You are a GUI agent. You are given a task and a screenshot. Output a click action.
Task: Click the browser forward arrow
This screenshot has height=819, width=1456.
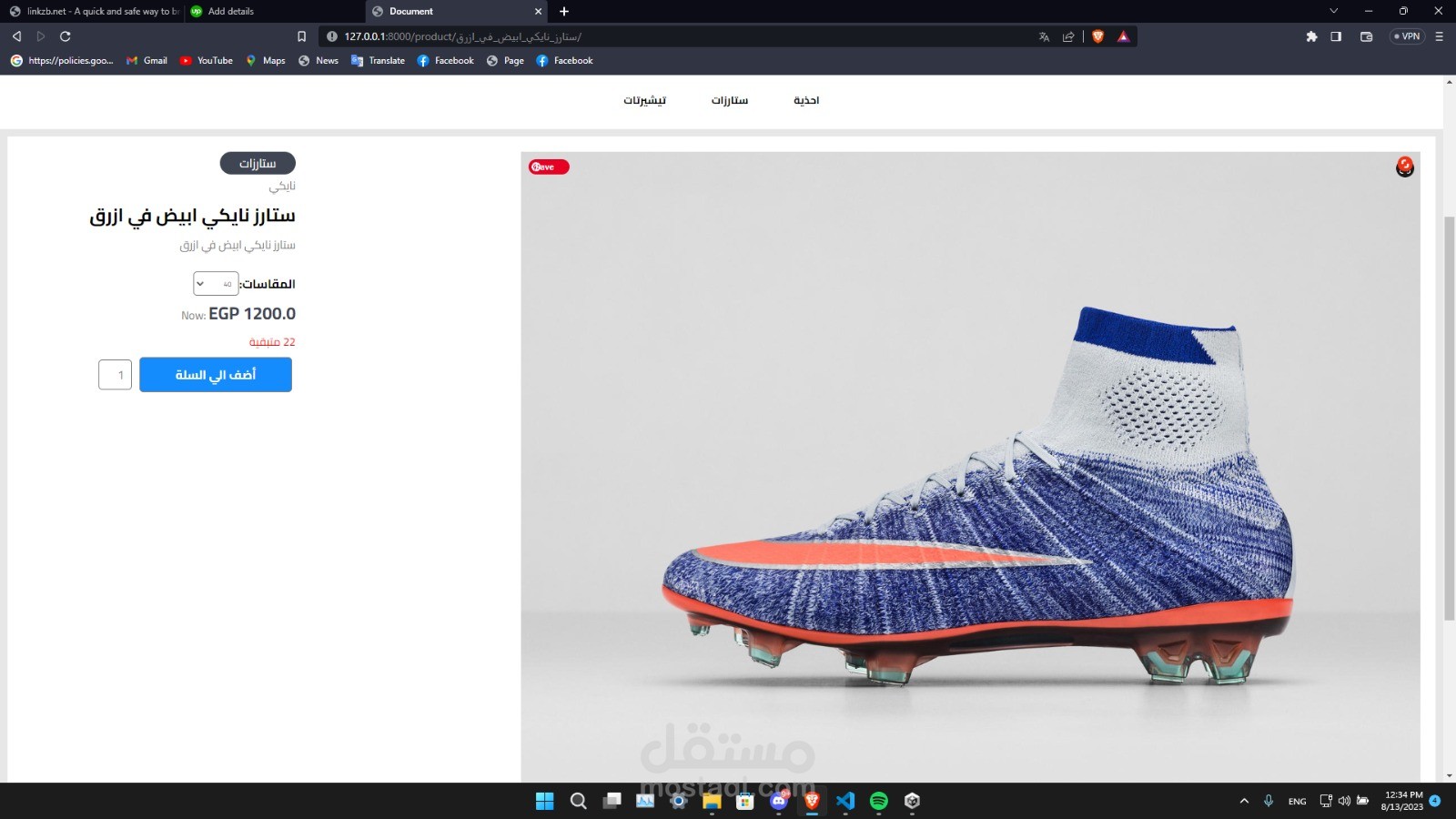pos(41,36)
